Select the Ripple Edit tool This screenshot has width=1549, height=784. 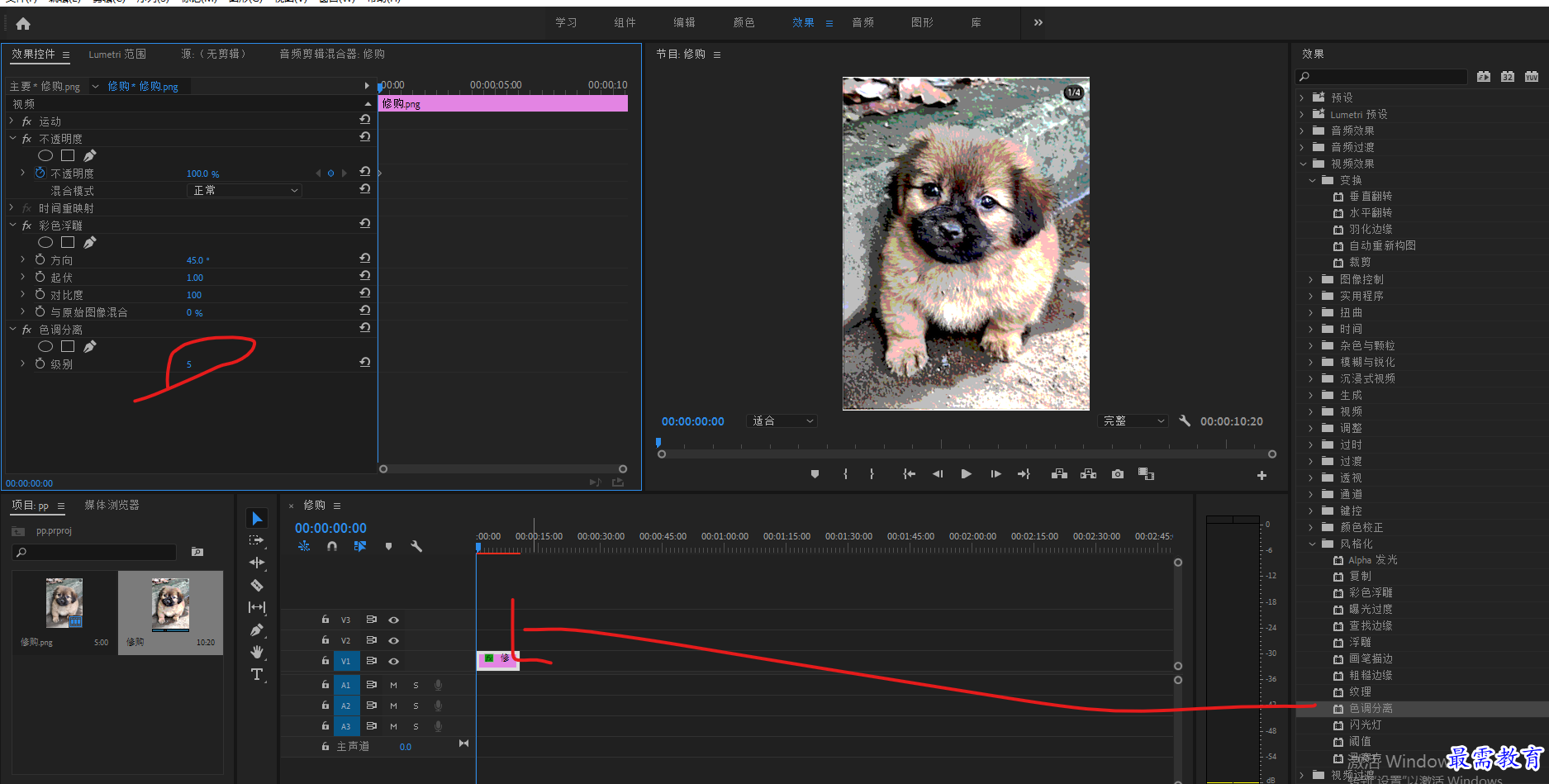(257, 563)
